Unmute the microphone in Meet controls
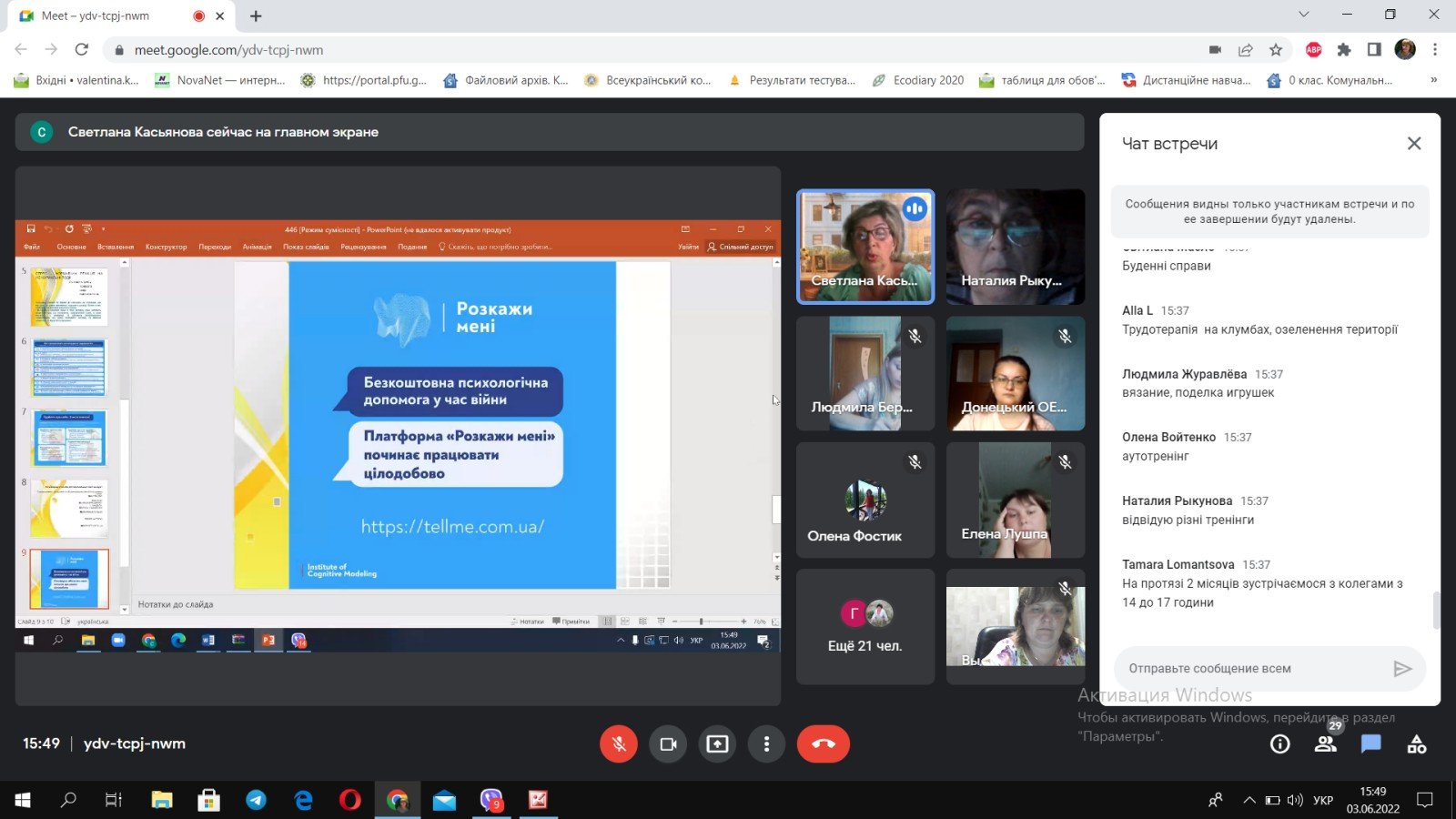This screenshot has height=819, width=1456. pyautogui.click(x=619, y=744)
